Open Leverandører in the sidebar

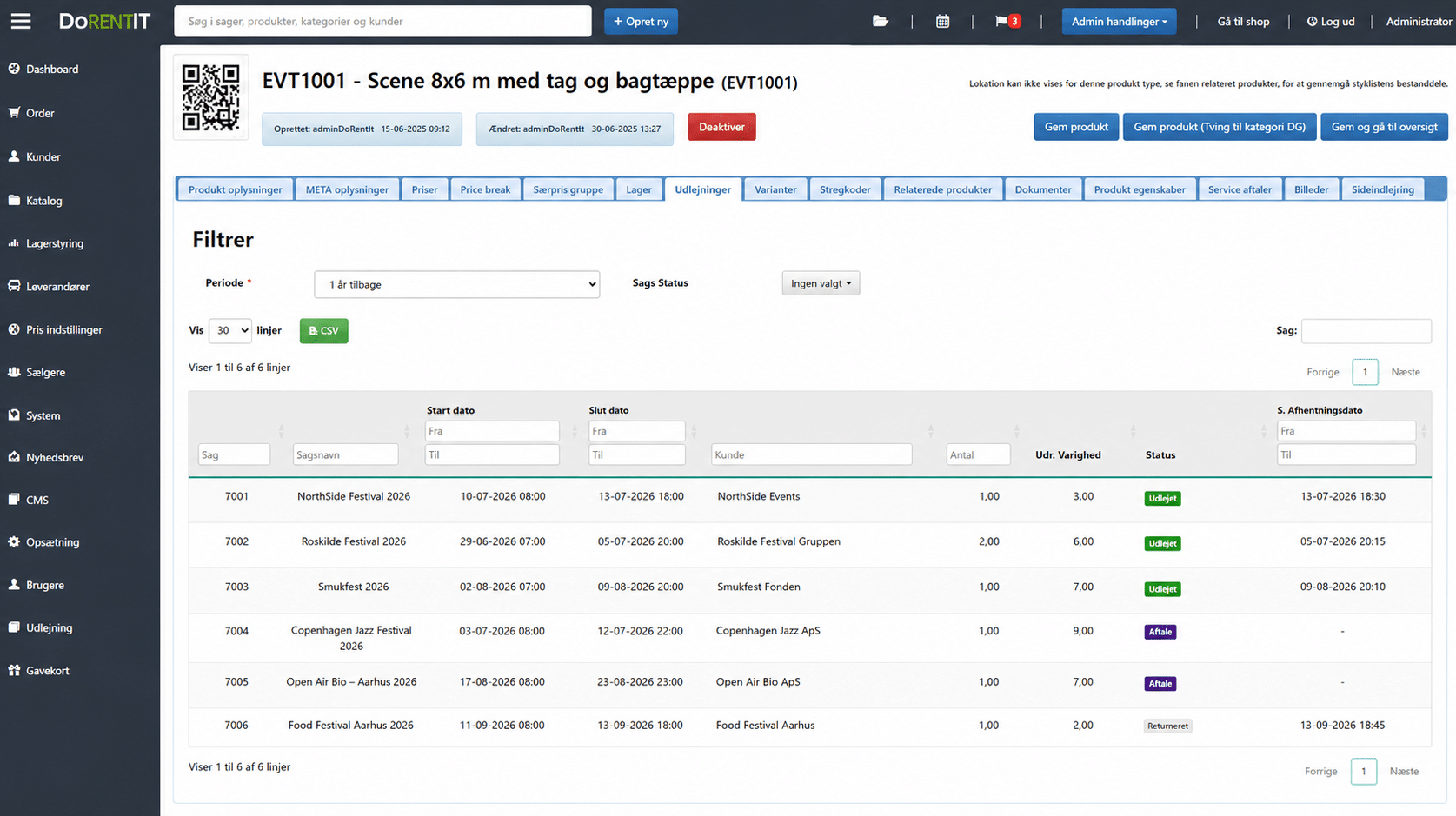click(x=57, y=286)
